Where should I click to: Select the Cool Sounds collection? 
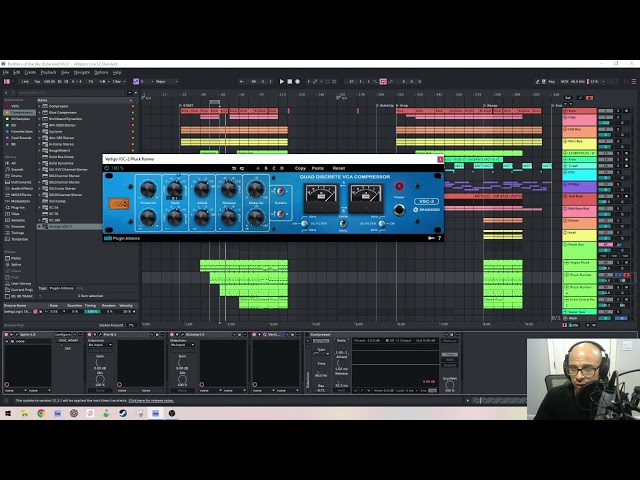pos(21,138)
